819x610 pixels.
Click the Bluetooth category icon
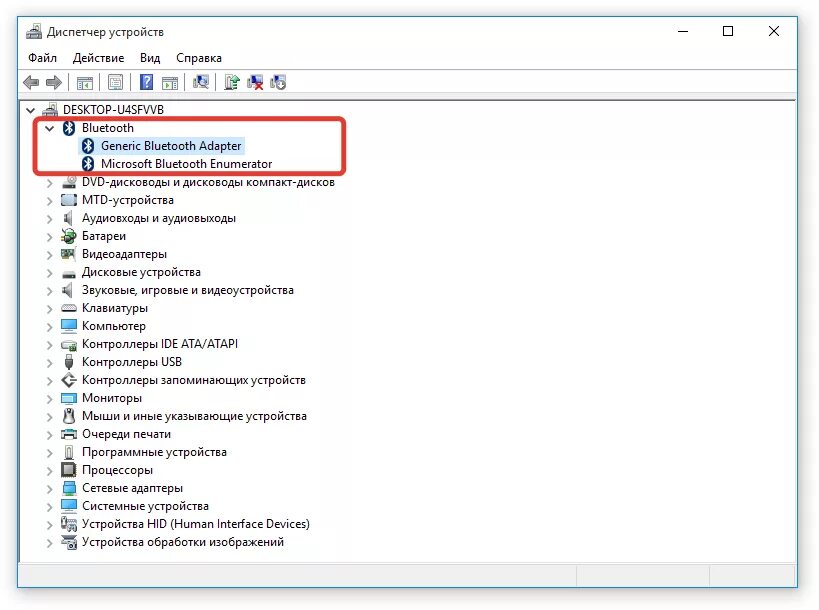(69, 128)
